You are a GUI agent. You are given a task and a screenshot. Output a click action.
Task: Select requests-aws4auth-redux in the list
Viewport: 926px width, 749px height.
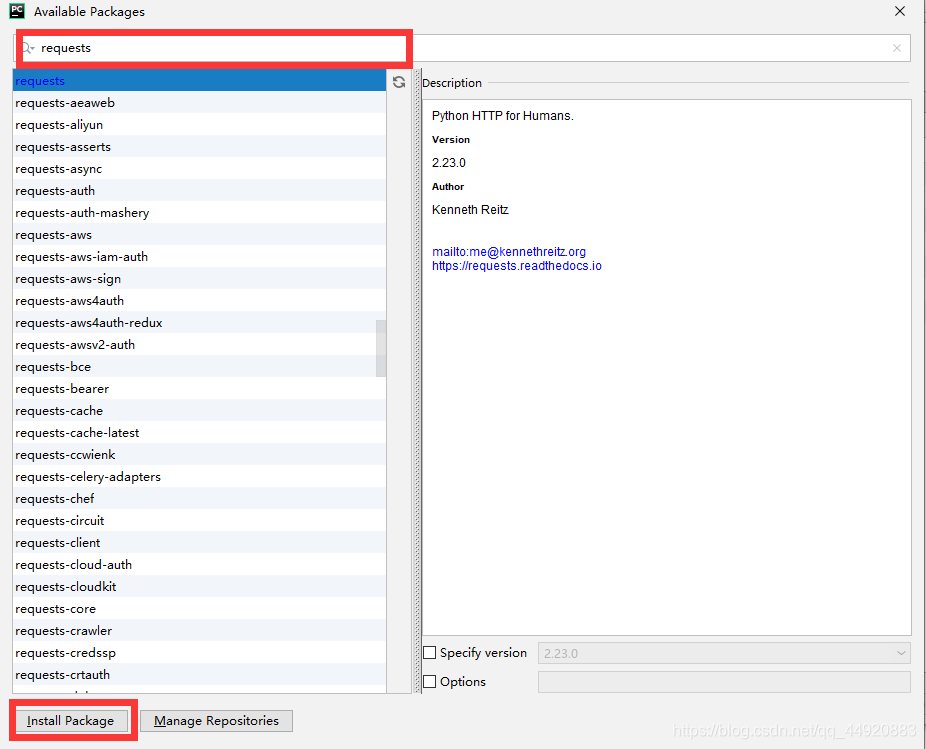tap(199, 323)
